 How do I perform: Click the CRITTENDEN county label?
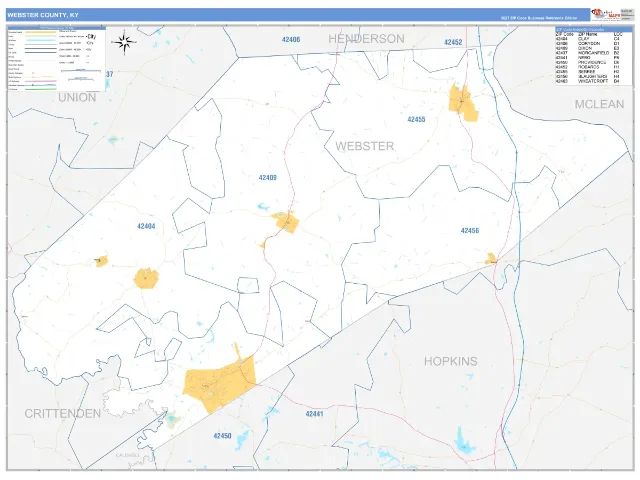pyautogui.click(x=62, y=413)
